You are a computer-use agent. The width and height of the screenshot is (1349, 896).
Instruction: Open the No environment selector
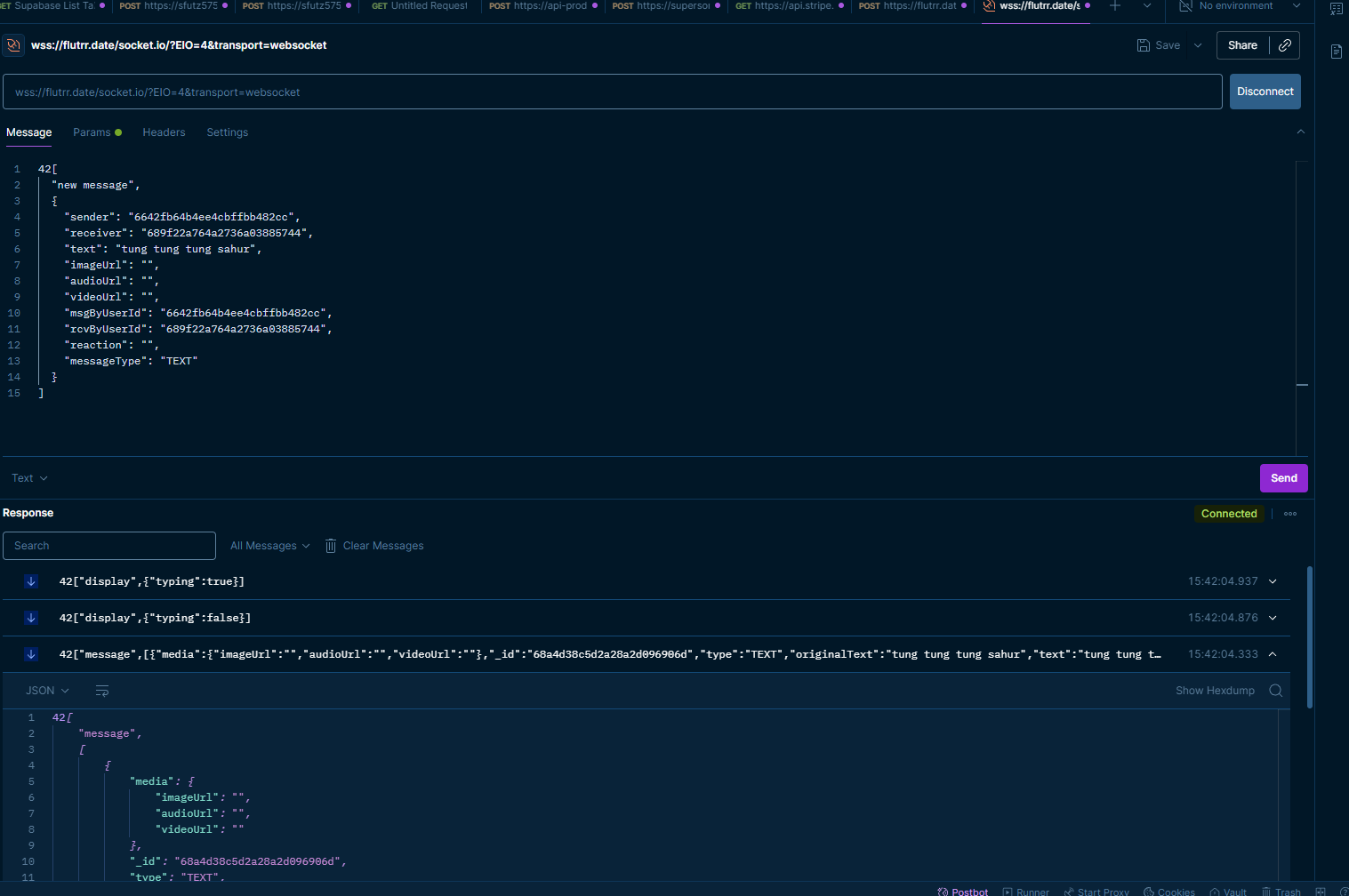pyautogui.click(x=1240, y=5)
